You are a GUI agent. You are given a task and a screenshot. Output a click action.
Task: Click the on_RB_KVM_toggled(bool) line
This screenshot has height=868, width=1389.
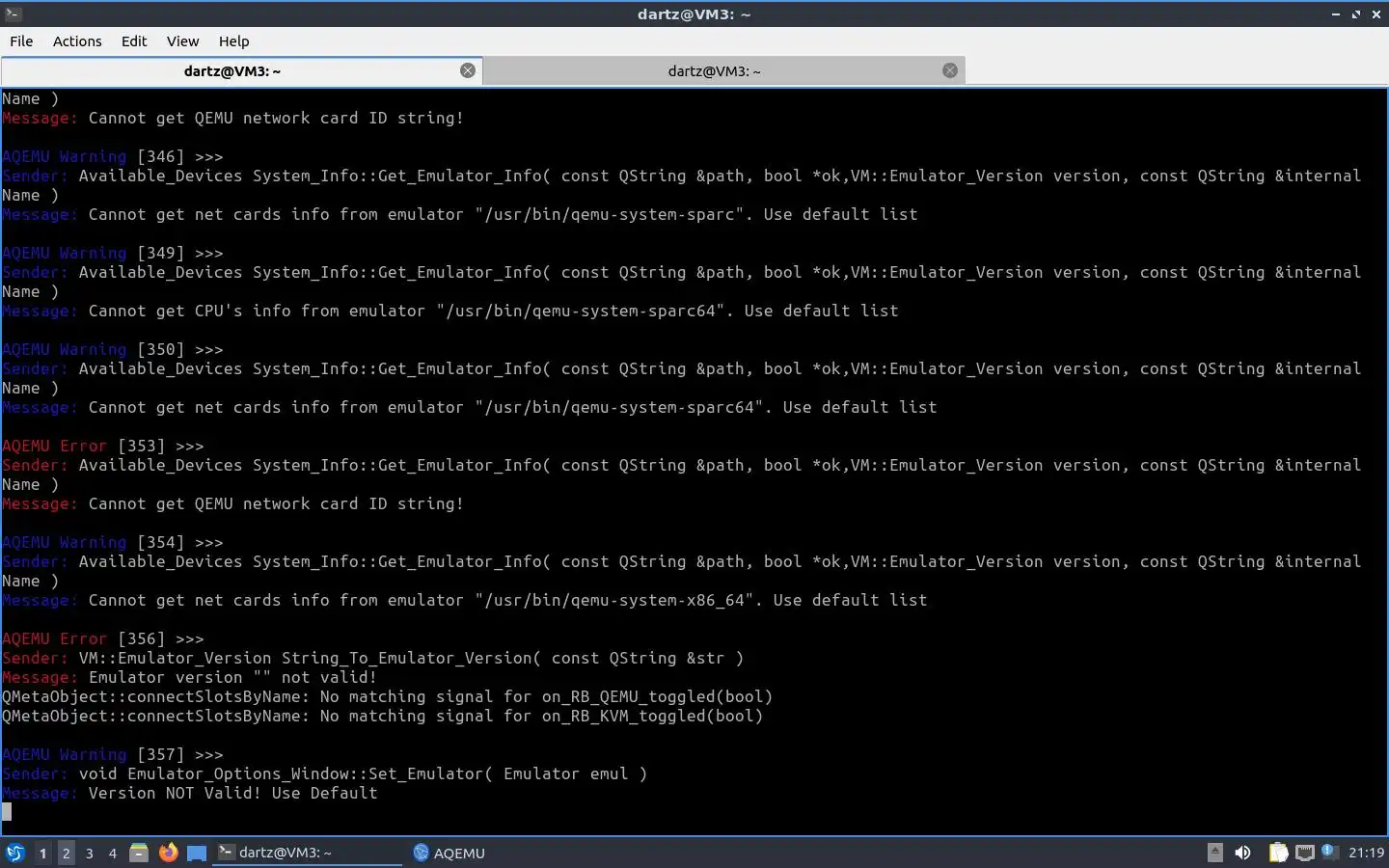tap(383, 716)
